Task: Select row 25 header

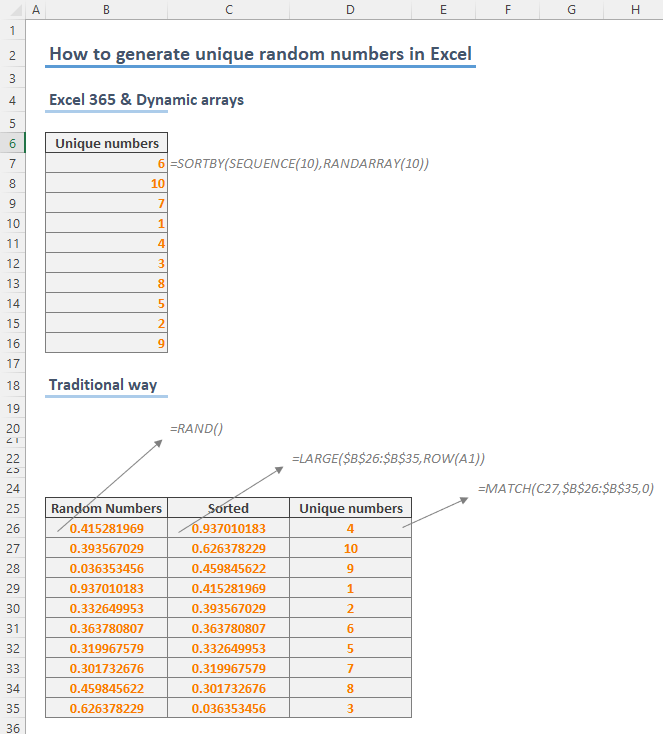Action: 13,508
